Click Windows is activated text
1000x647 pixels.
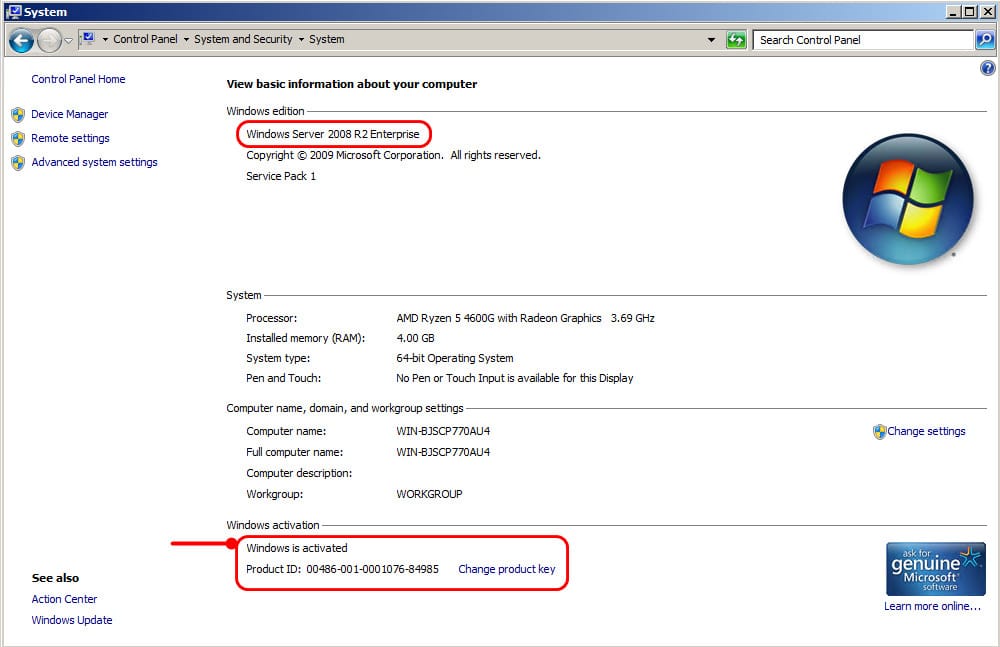297,548
